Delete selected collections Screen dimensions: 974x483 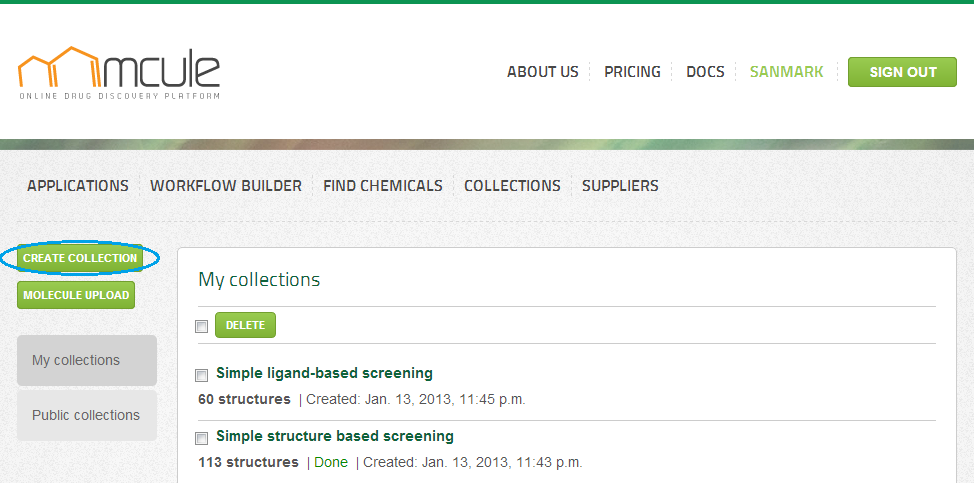[245, 325]
